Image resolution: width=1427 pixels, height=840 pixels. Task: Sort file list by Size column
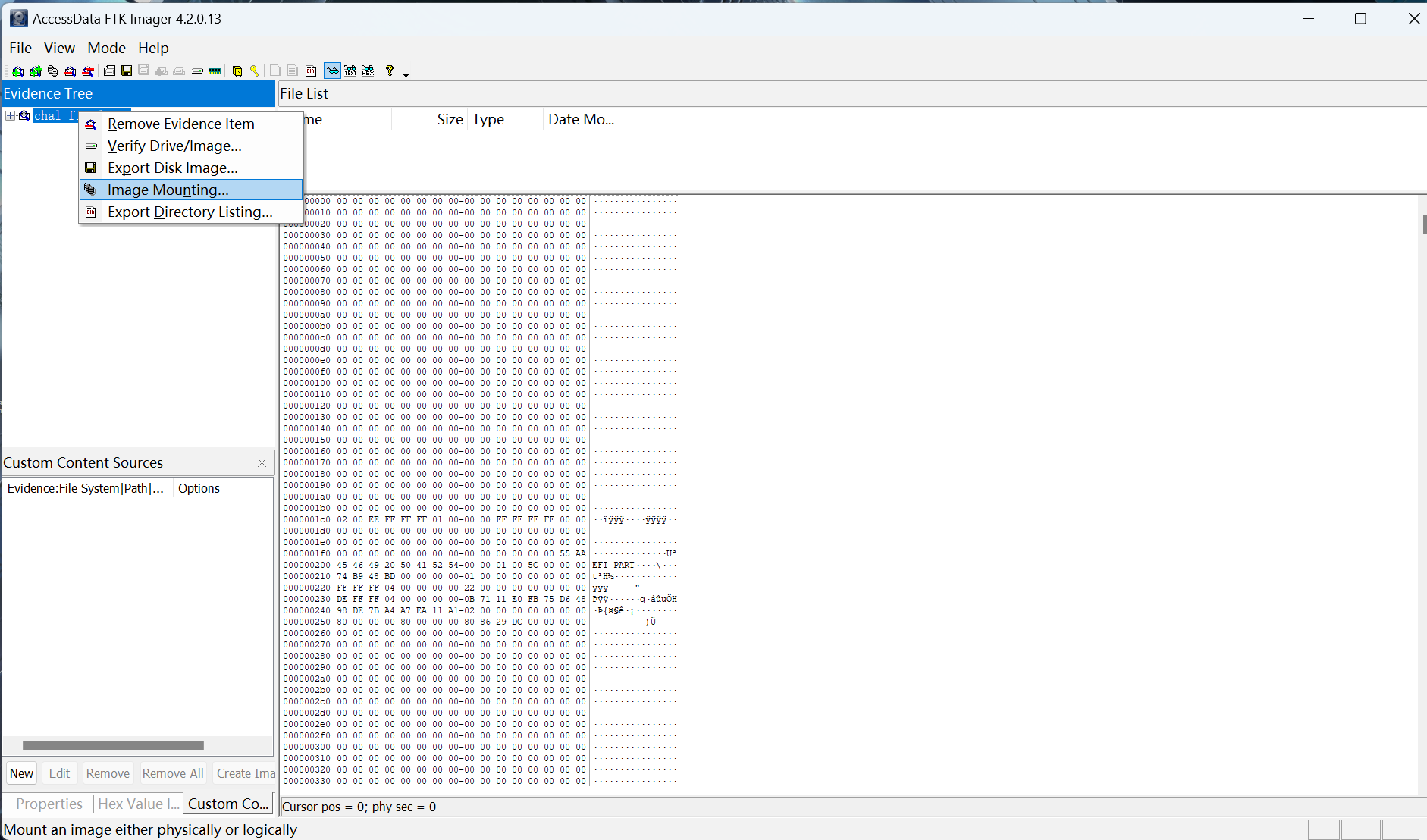[x=430, y=119]
